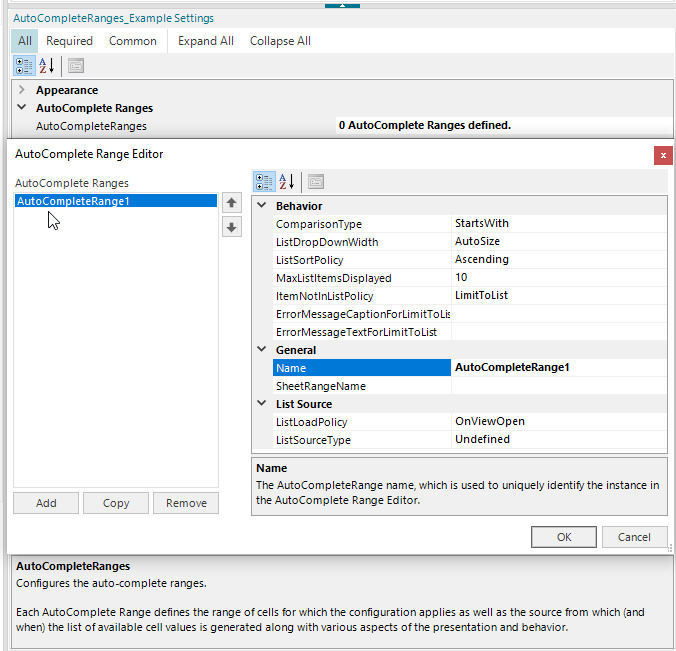
Task: Click Collapse All
Action: click(x=280, y=41)
